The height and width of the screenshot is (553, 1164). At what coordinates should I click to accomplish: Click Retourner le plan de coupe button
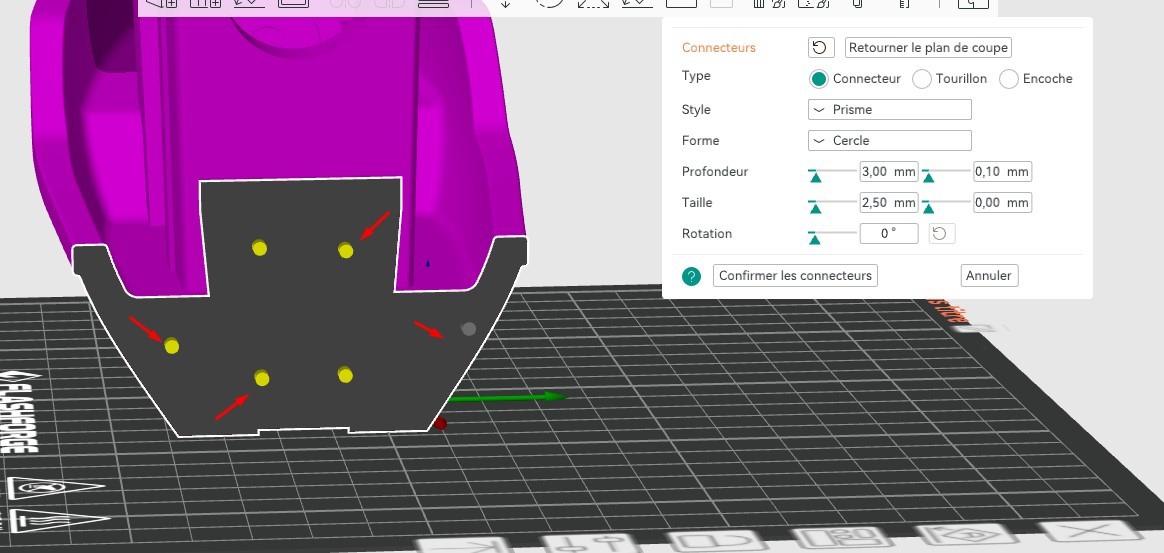928,48
